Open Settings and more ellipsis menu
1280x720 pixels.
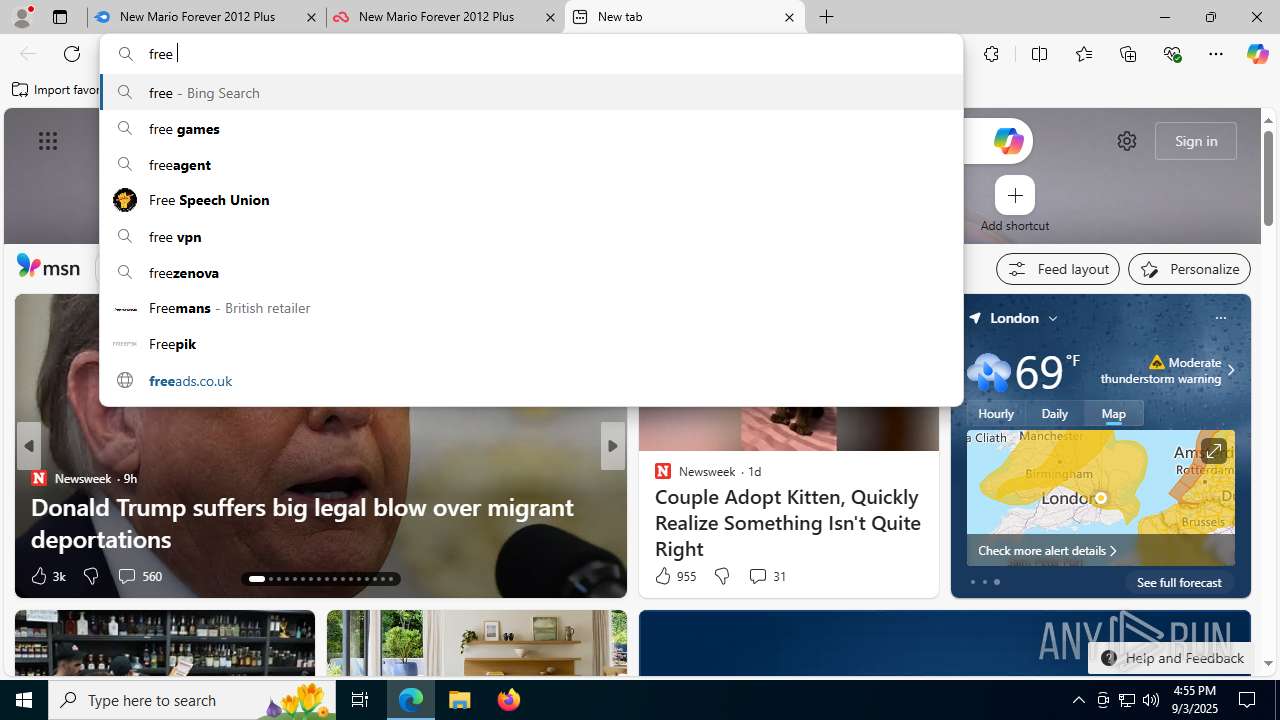[1216, 54]
